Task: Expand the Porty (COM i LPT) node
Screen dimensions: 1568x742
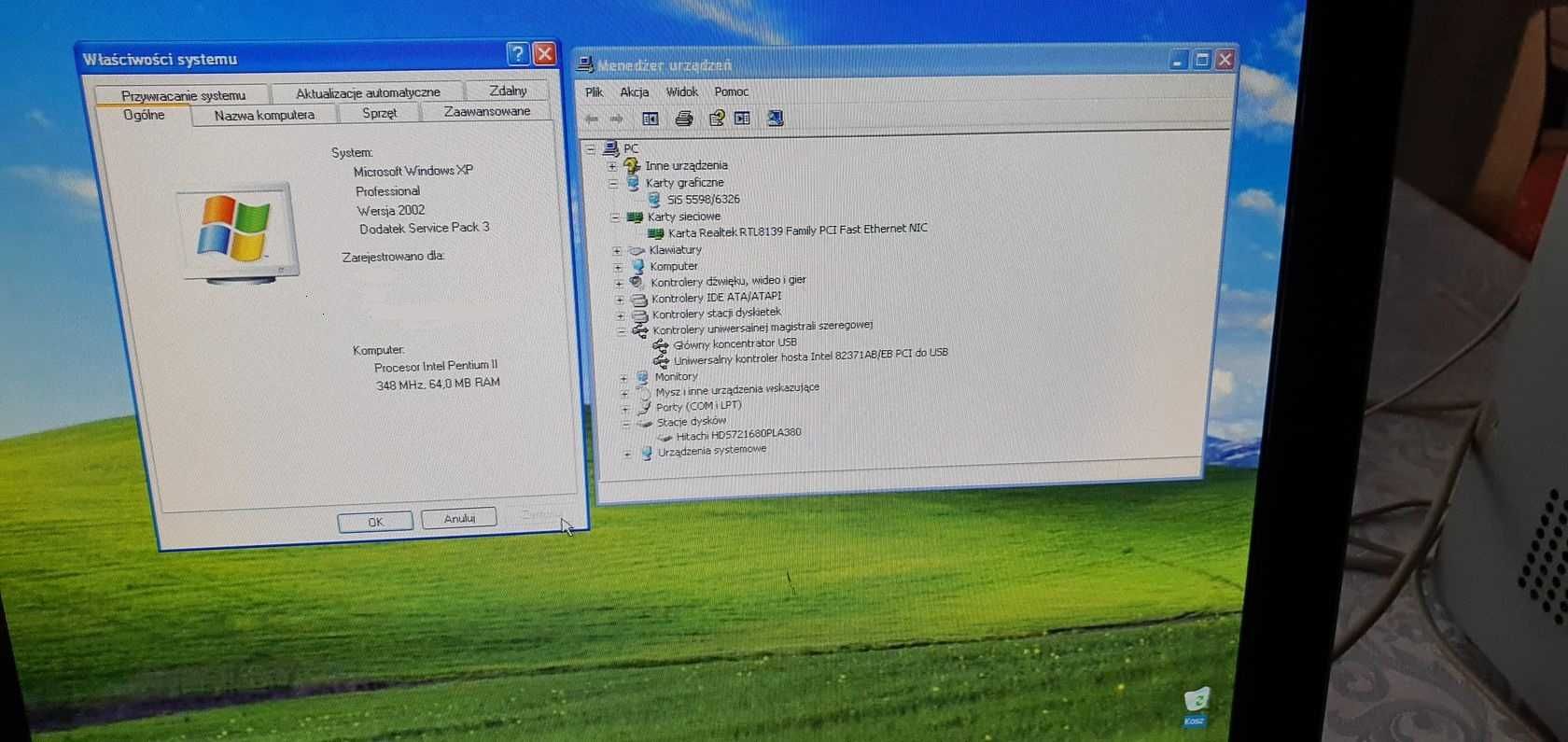Action: tap(626, 409)
